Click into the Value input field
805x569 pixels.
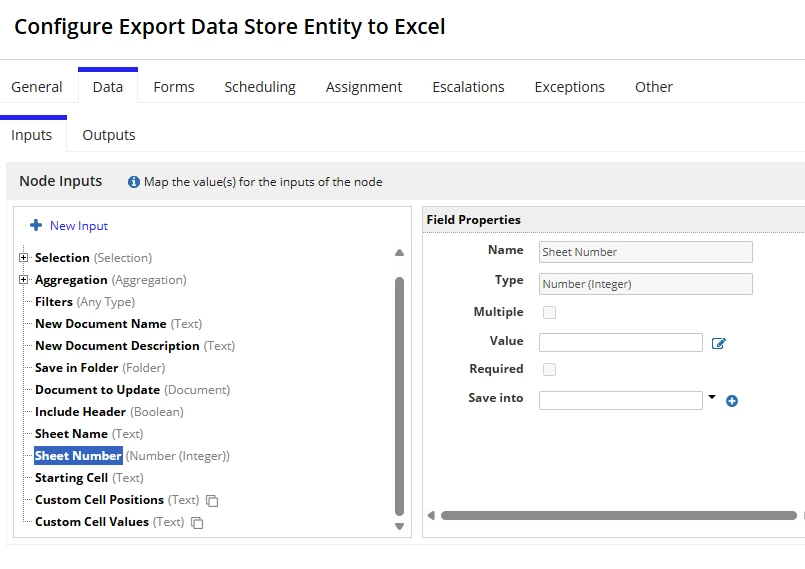click(x=621, y=343)
